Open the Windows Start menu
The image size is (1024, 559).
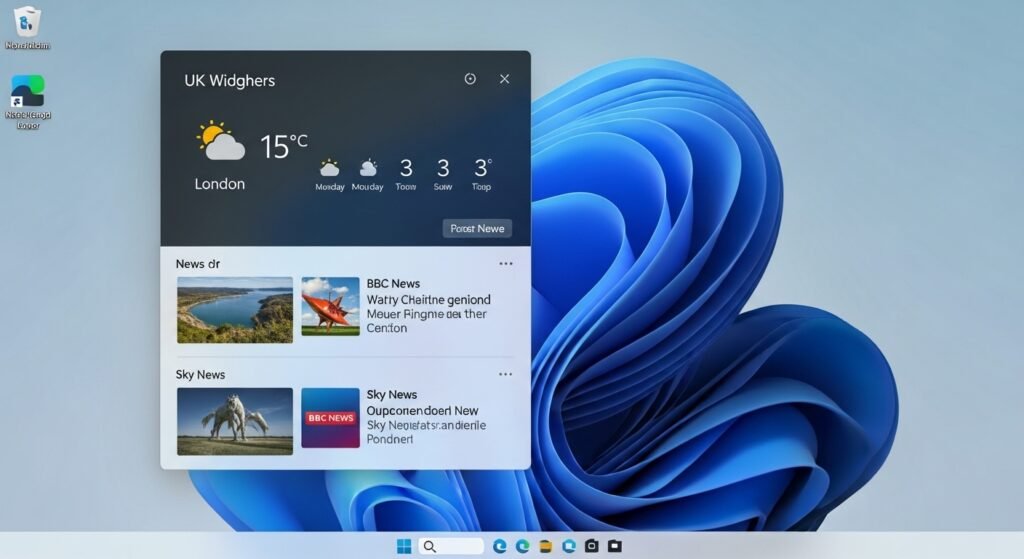(x=404, y=546)
